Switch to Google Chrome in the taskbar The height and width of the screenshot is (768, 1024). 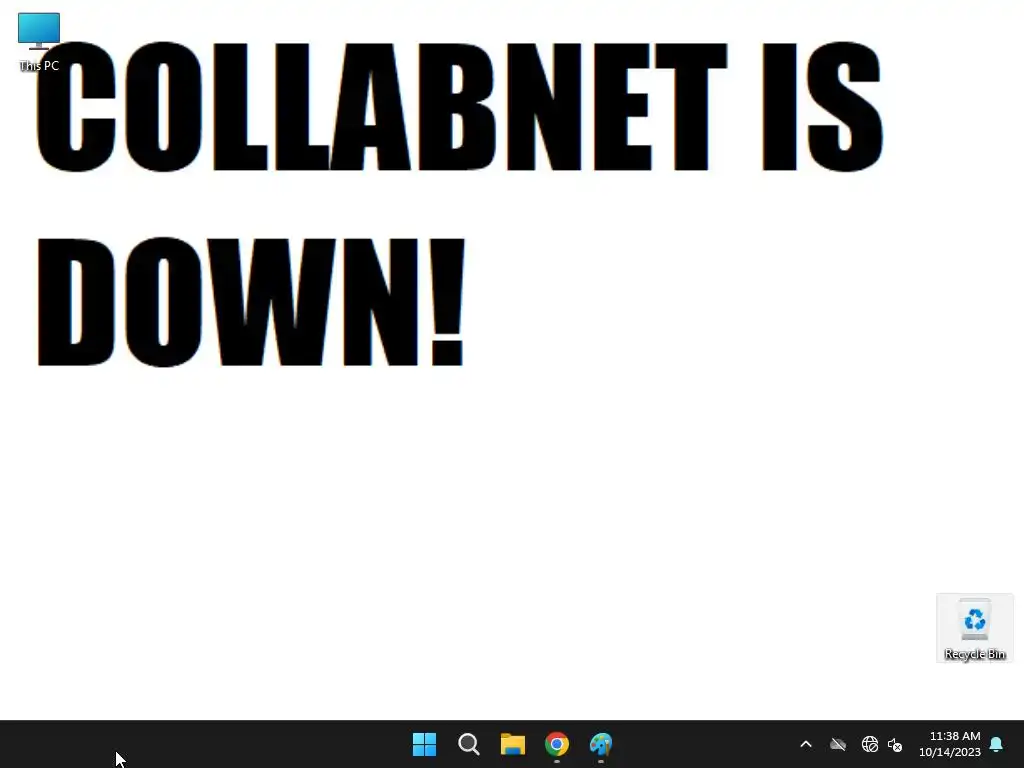[557, 744]
